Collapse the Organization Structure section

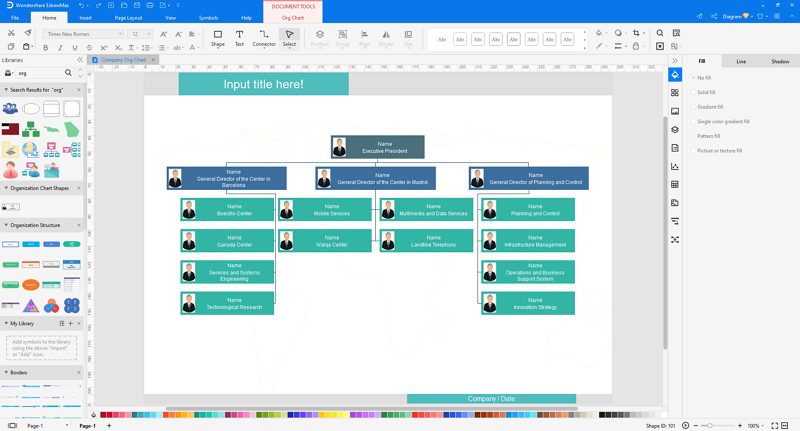6,225
